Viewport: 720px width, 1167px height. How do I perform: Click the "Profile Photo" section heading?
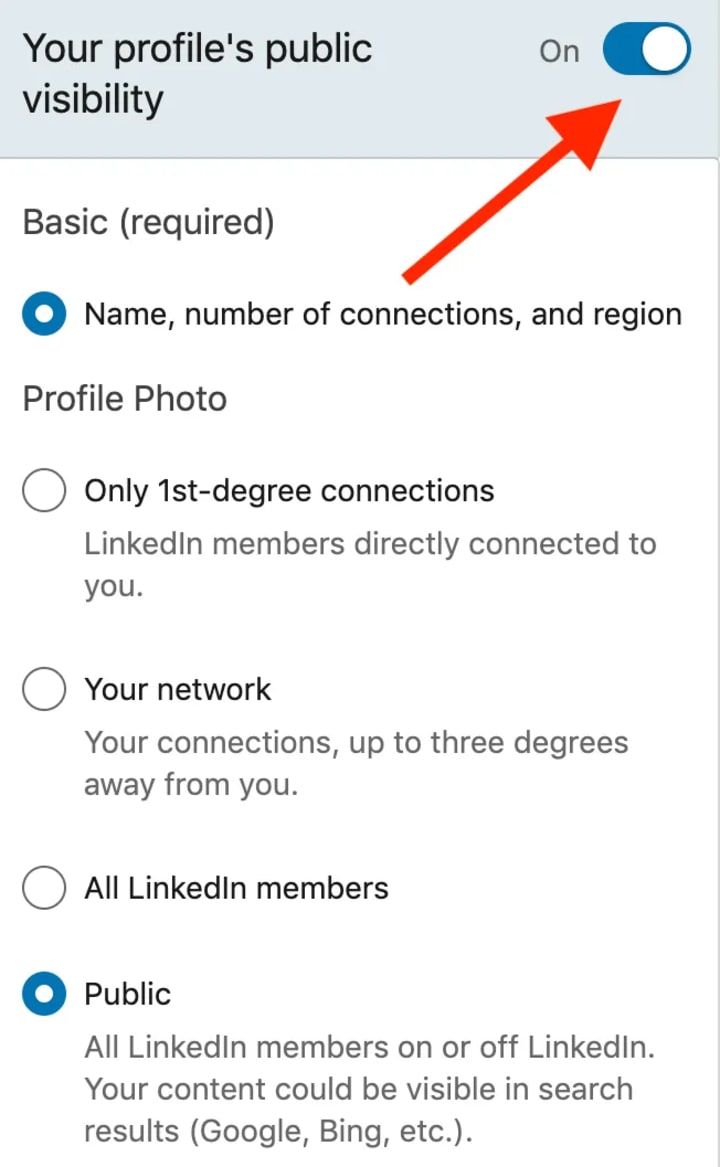tap(125, 399)
